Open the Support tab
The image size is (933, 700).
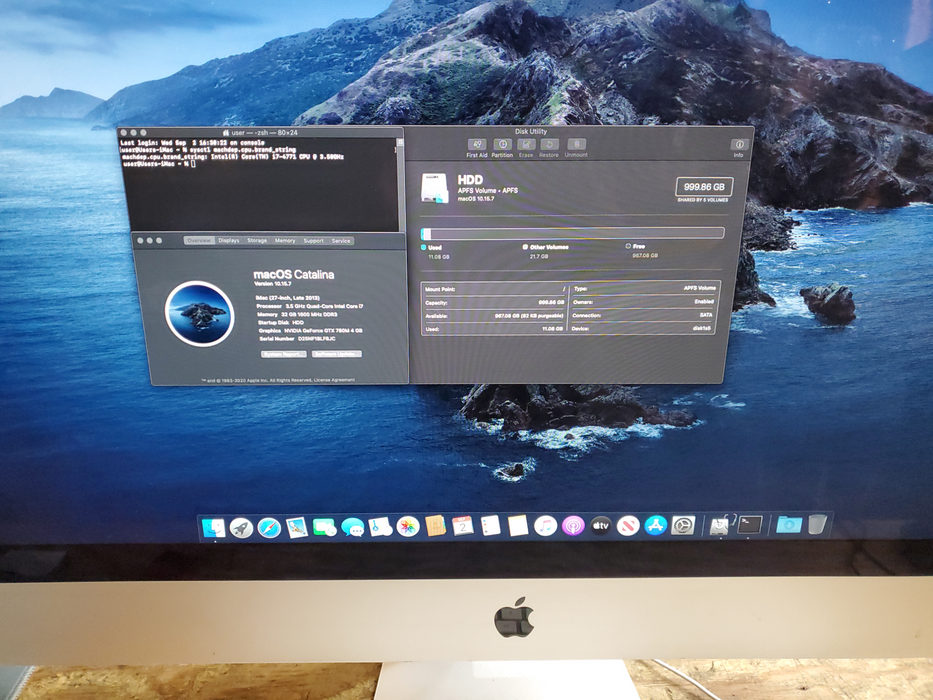click(313, 240)
